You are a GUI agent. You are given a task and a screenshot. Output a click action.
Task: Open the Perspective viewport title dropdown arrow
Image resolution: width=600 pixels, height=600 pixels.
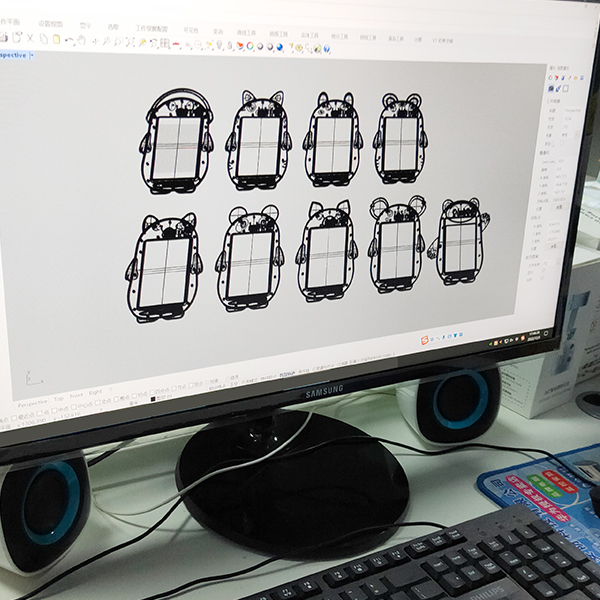coord(32,54)
